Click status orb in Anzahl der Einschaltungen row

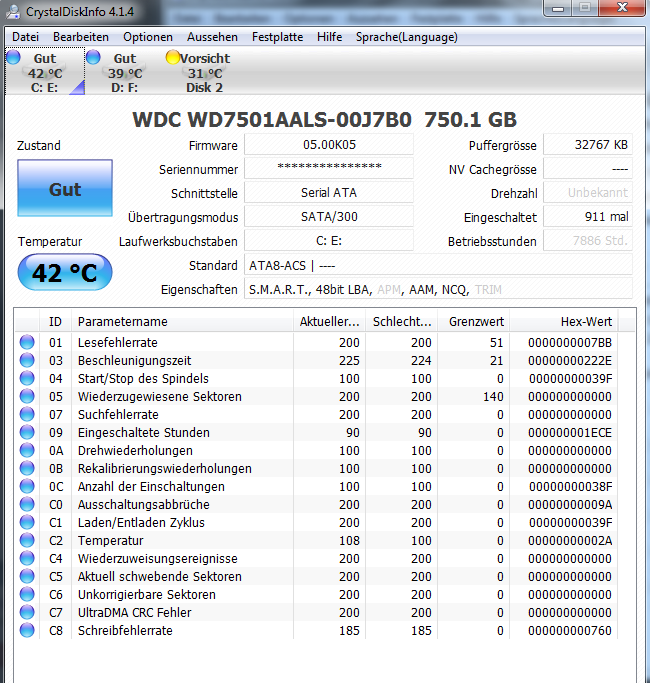pyautogui.click(x=27, y=486)
